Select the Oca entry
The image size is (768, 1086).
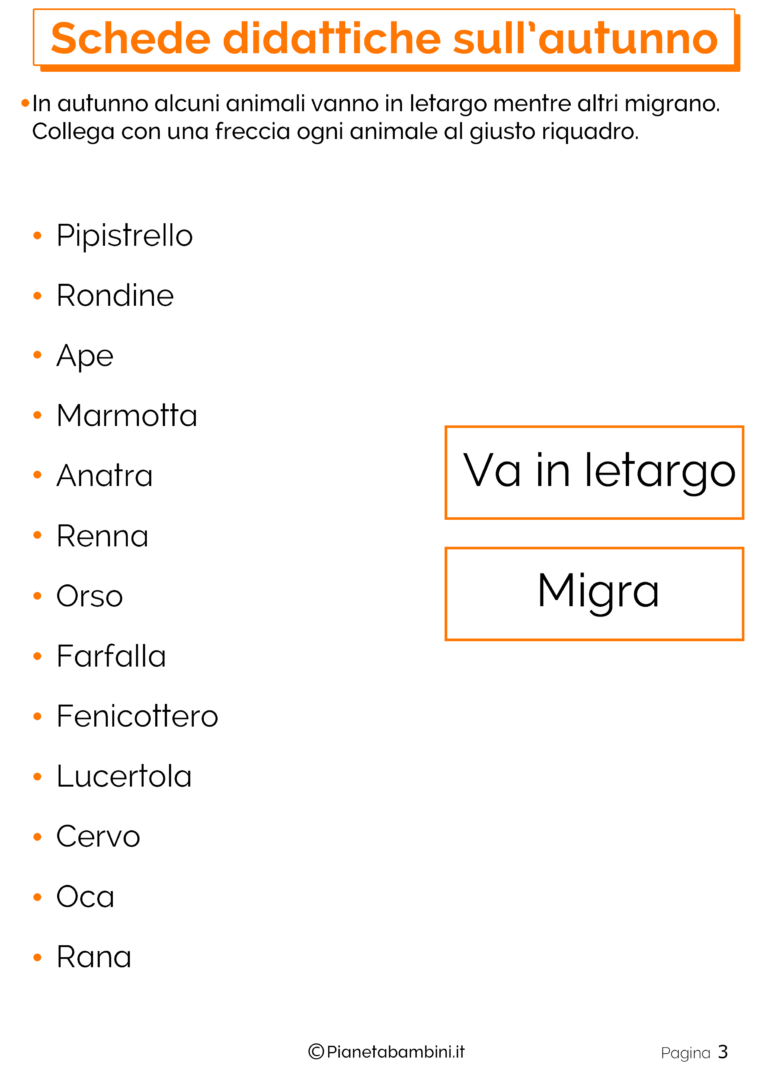(85, 897)
